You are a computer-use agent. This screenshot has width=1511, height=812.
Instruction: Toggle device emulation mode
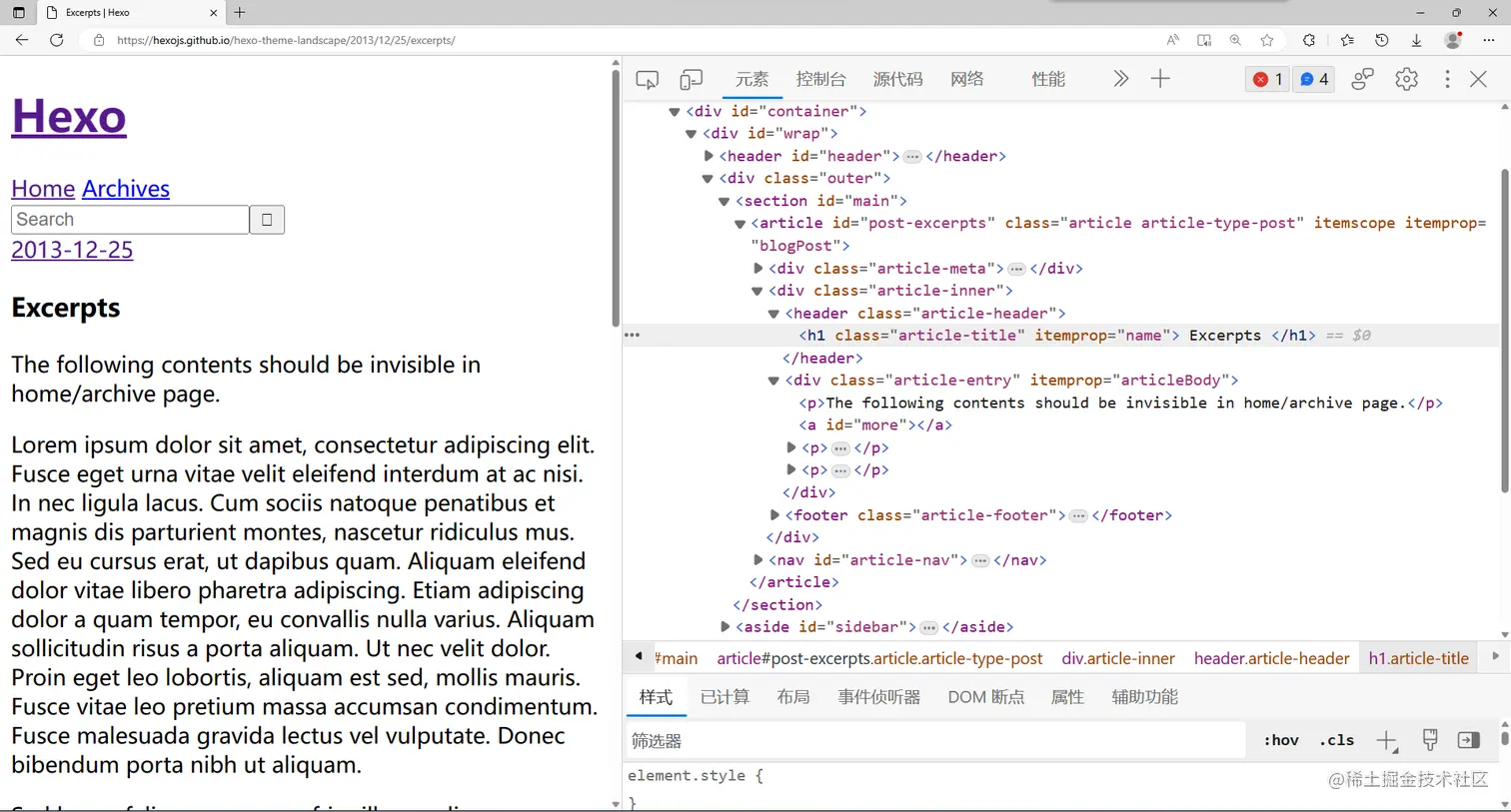(x=691, y=79)
